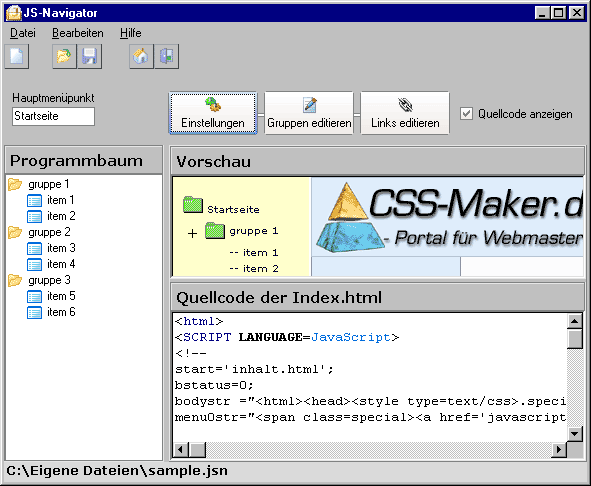Click the '<html>' line in source code
The image size is (591, 486).
click(199, 321)
